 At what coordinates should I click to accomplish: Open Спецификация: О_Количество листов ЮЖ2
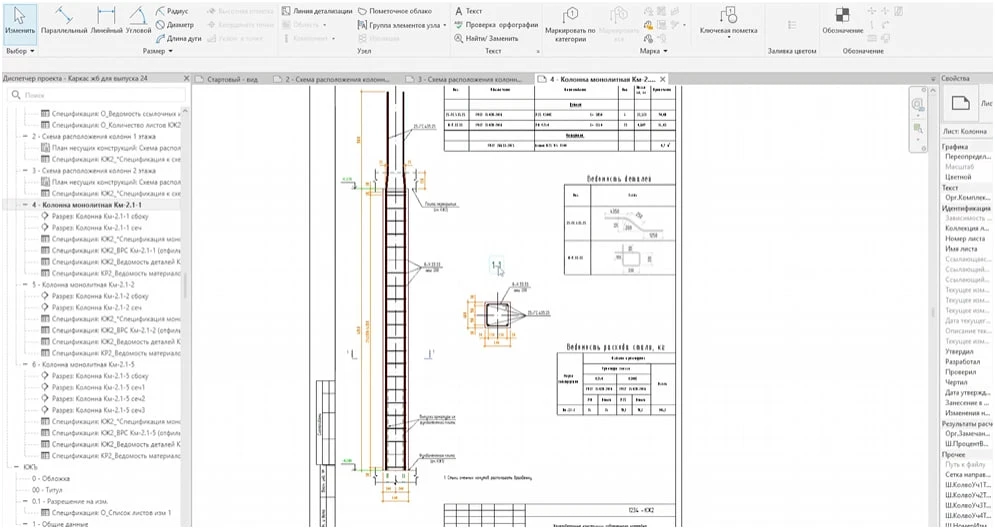[110, 125]
